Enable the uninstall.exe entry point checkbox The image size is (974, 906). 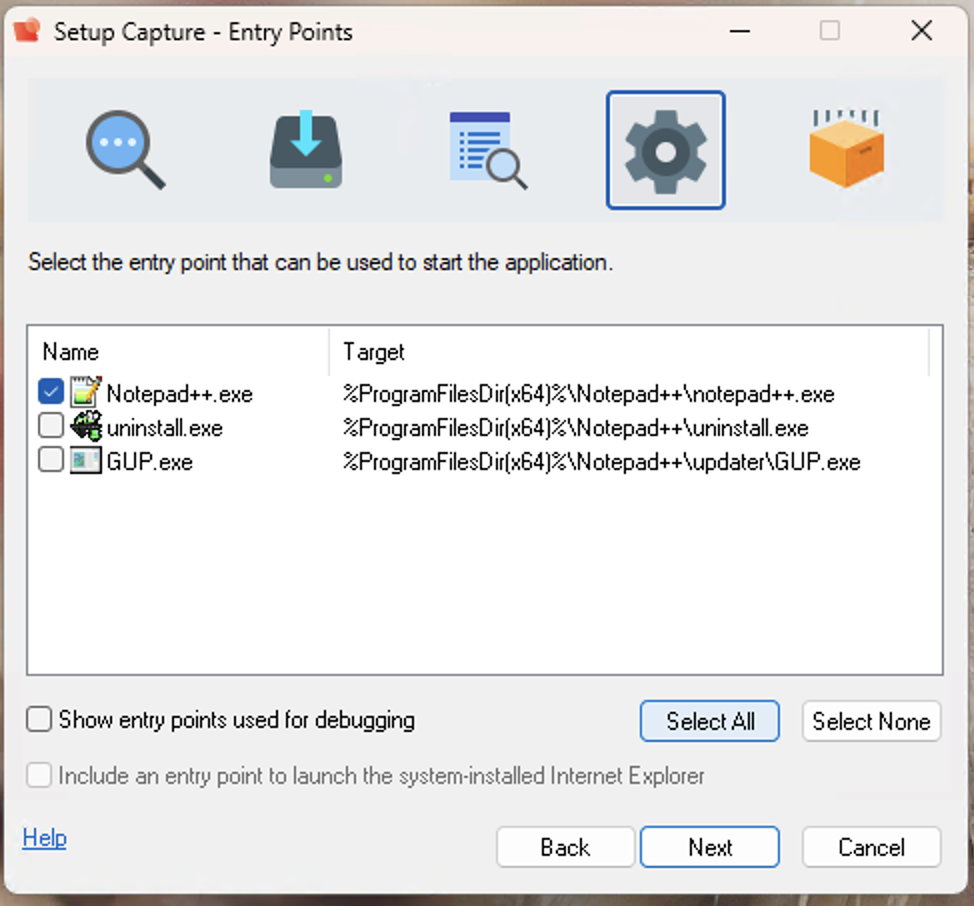(x=51, y=427)
